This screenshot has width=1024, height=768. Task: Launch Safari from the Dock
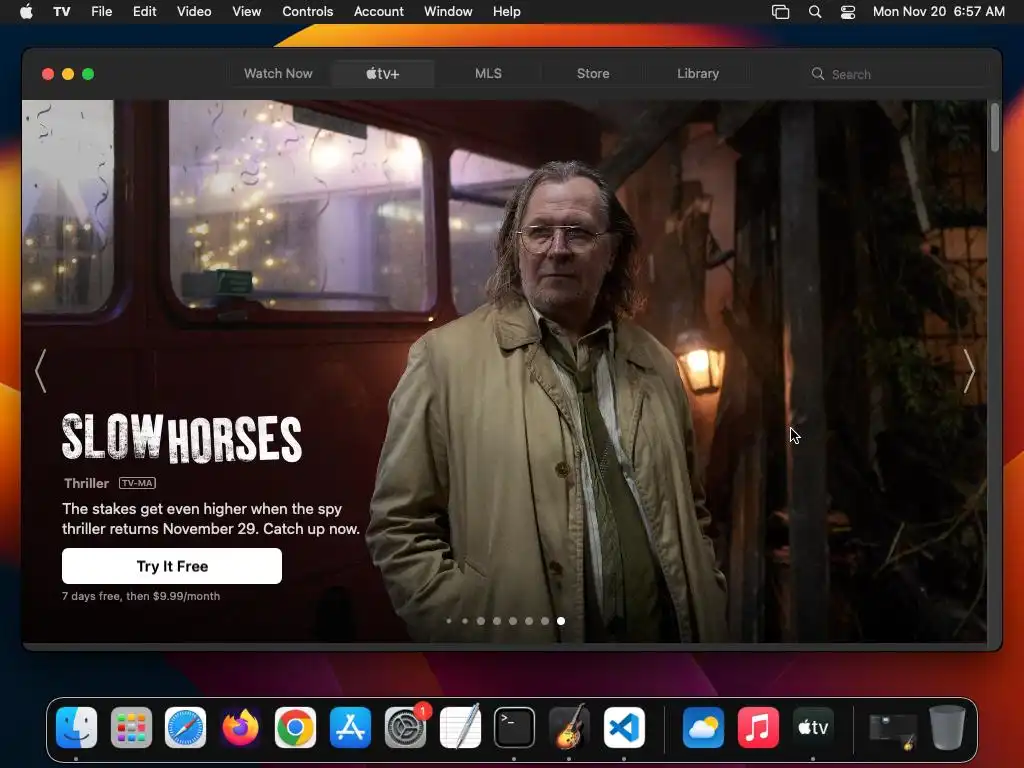click(x=185, y=727)
